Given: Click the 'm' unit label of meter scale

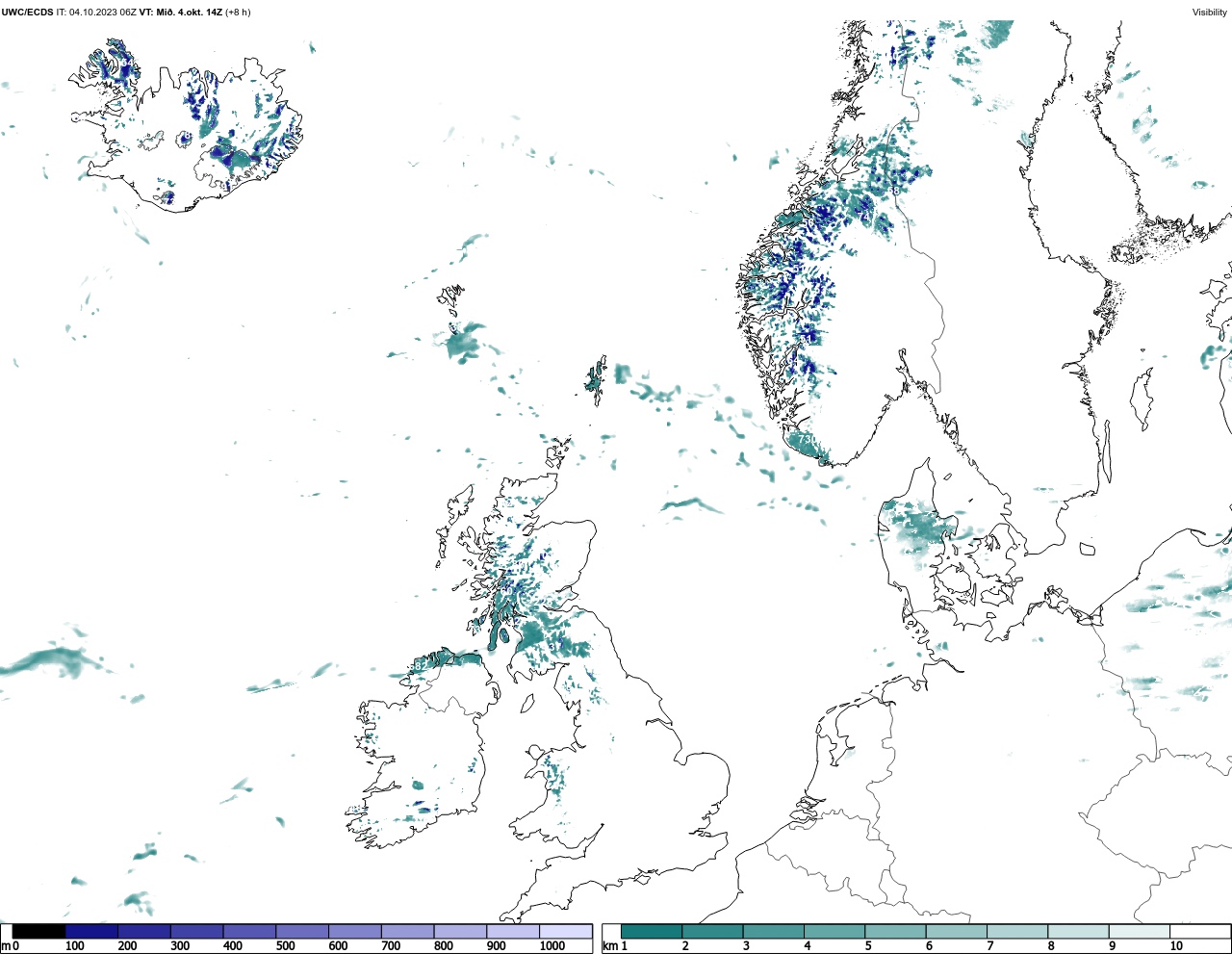Looking at the screenshot, I should coord(6,946).
